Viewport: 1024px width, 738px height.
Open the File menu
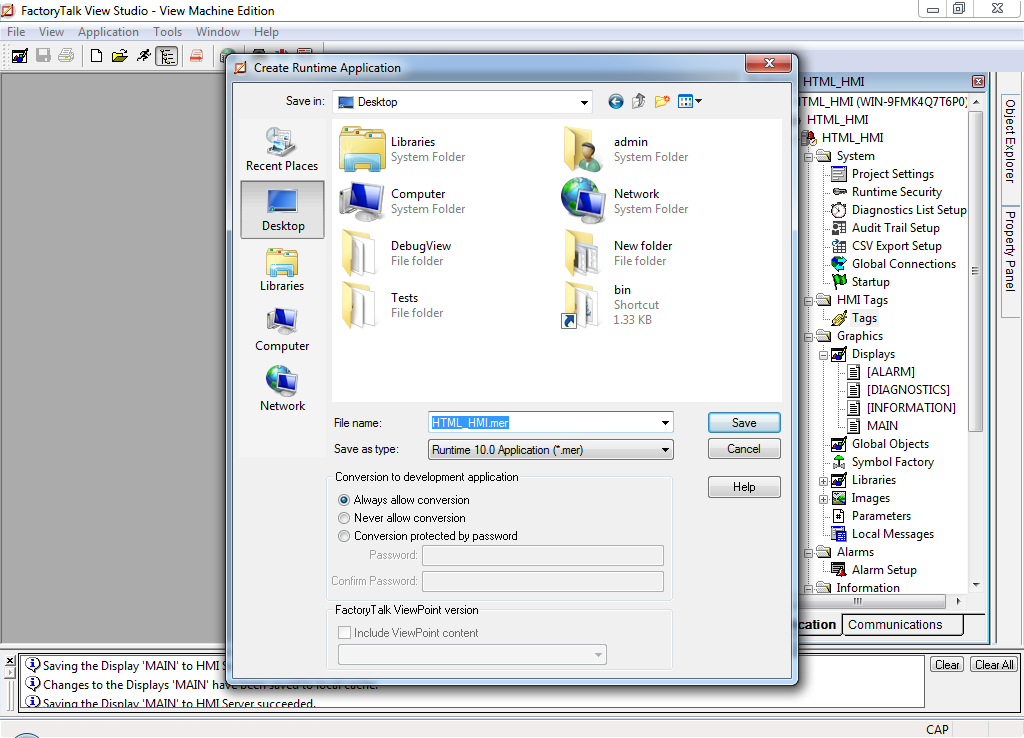pos(16,32)
